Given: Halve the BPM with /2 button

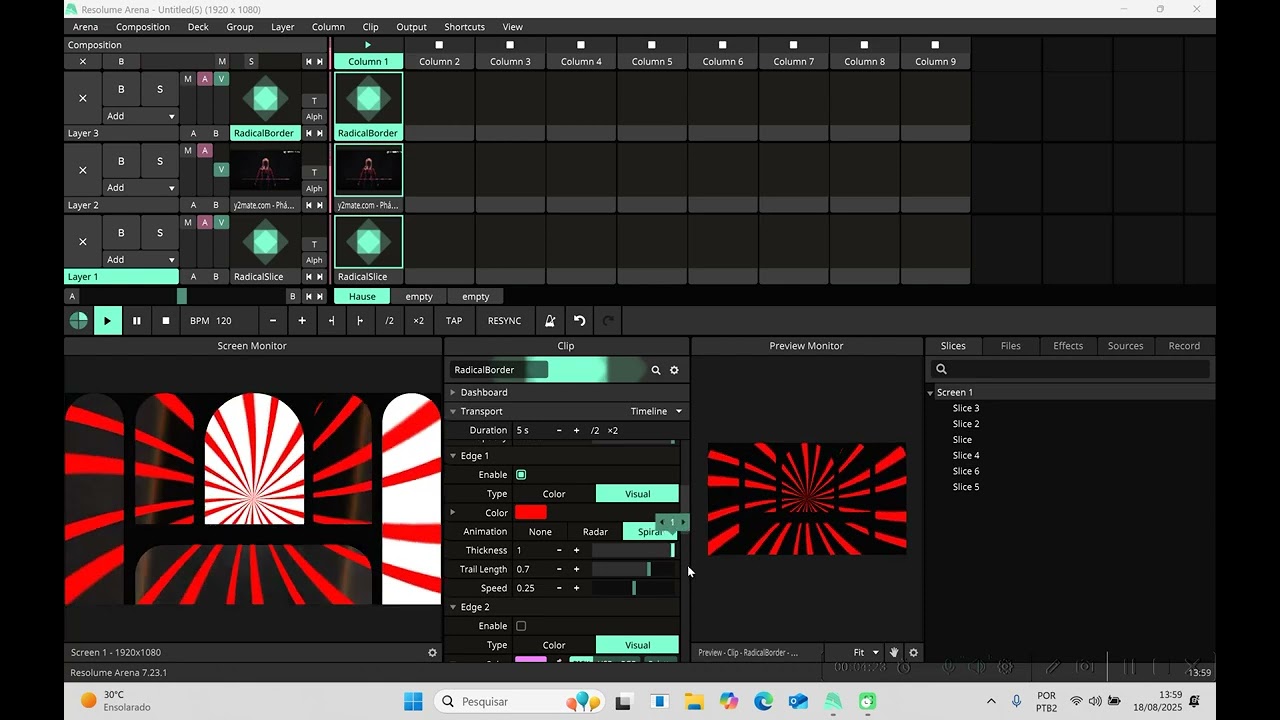Looking at the screenshot, I should pyautogui.click(x=389, y=321).
